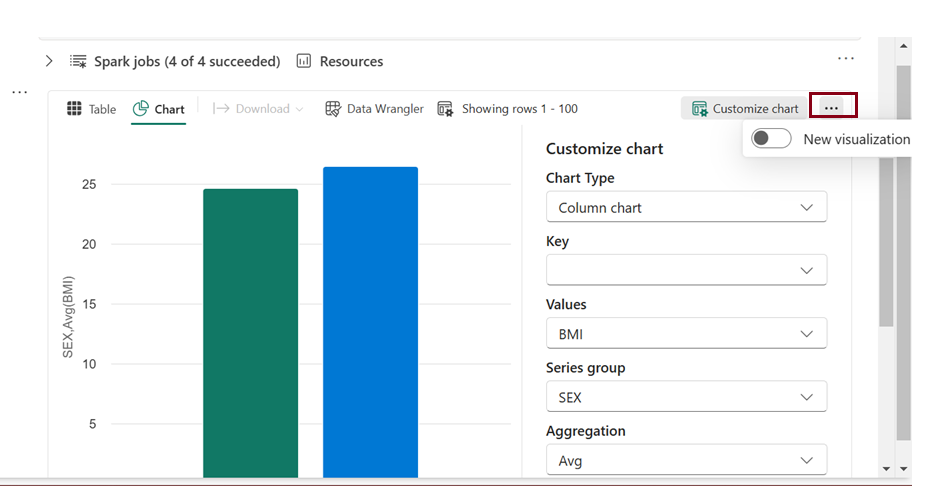Toggle the New visualization switch
Viewport: 930px width, 486px height.
[x=771, y=139]
